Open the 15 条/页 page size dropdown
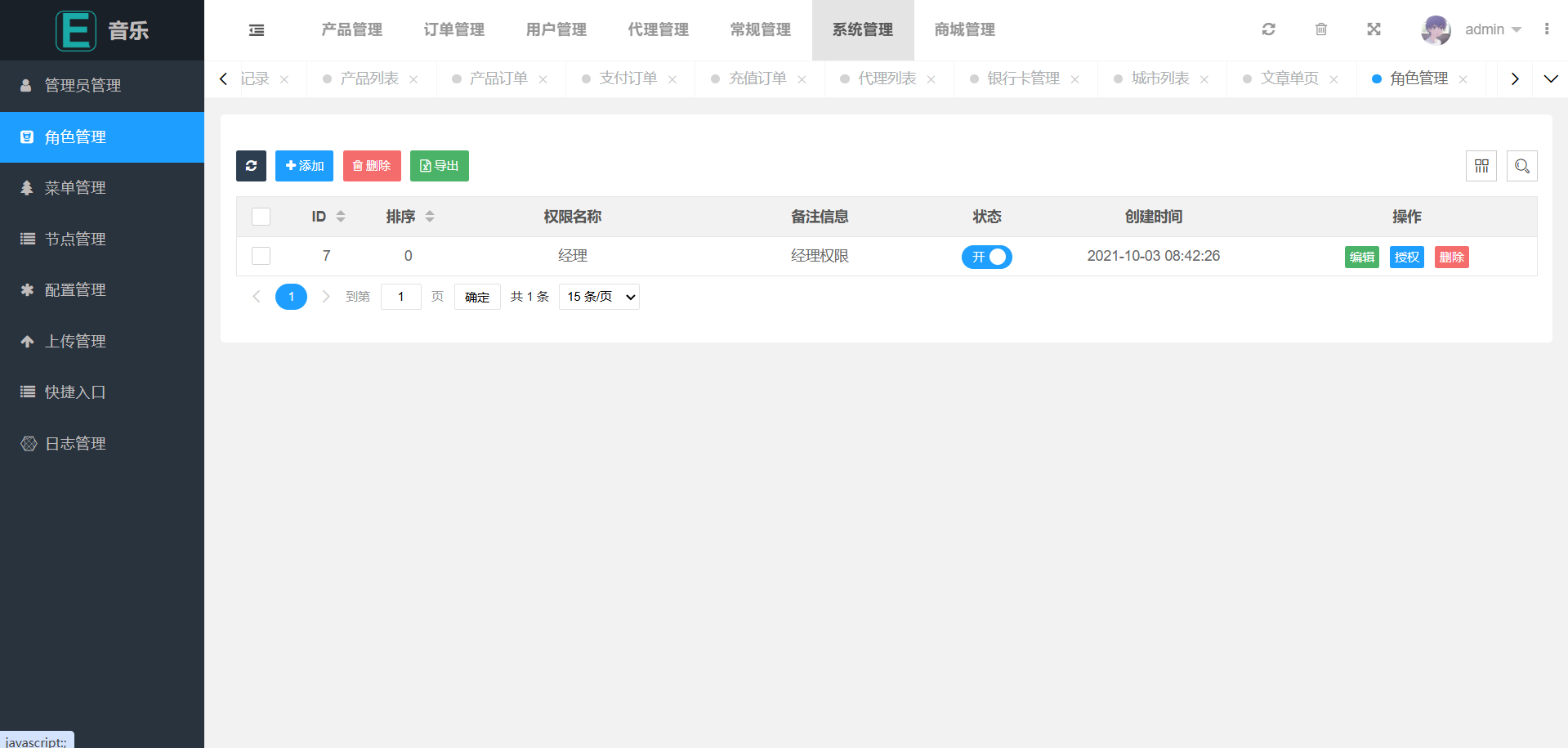The height and width of the screenshot is (748, 1568). (599, 297)
